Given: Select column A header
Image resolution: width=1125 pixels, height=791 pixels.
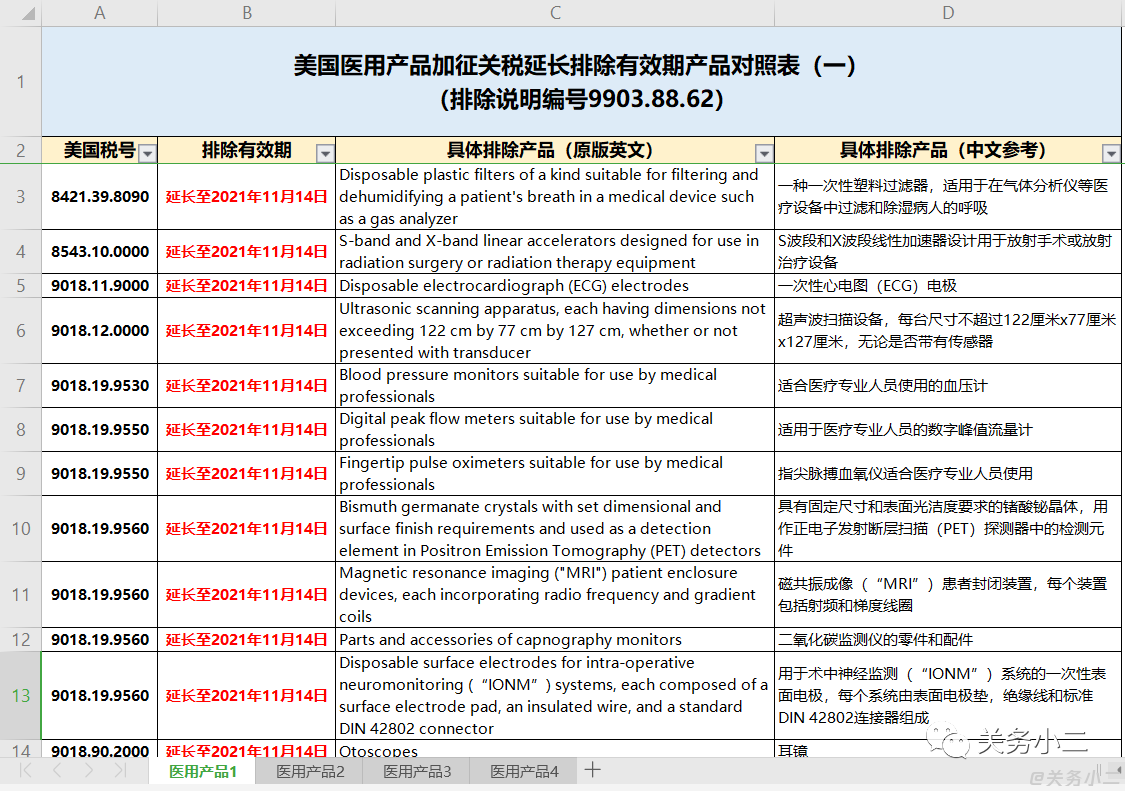Looking at the screenshot, I should tap(100, 13).
